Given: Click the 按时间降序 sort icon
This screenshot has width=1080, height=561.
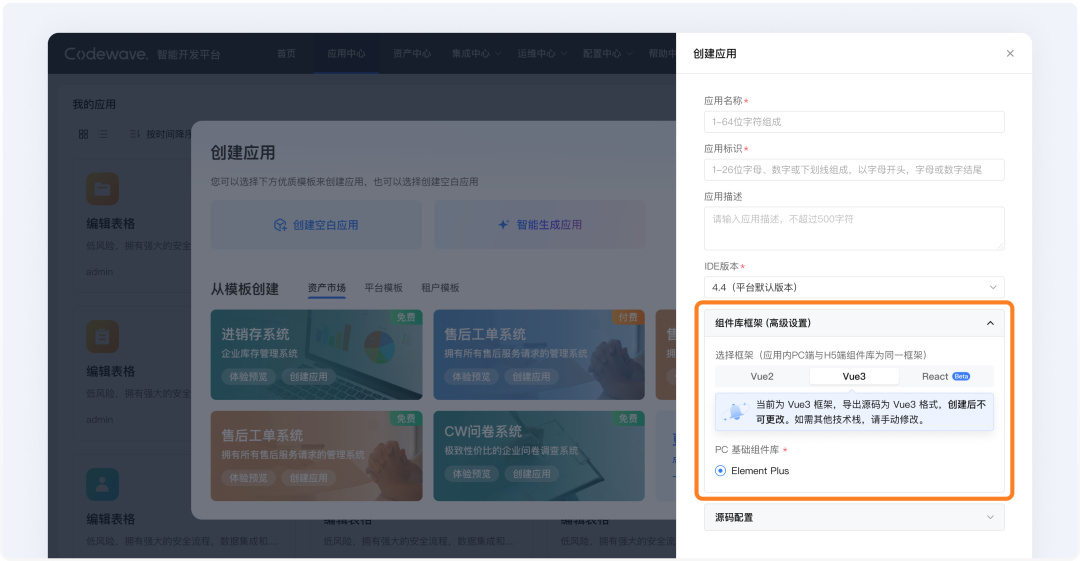Looking at the screenshot, I should (134, 133).
